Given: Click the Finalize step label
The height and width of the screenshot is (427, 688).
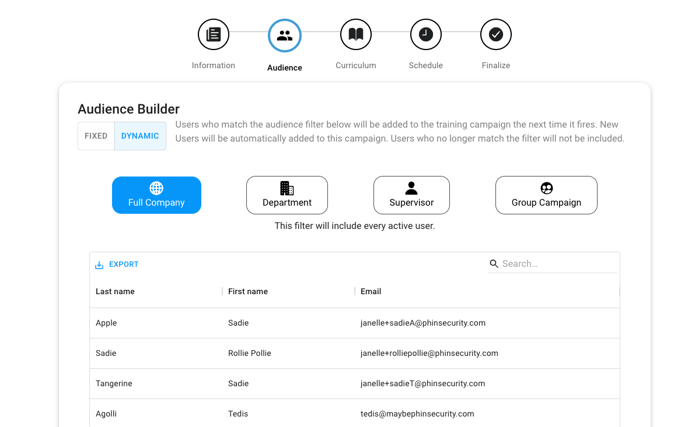Looking at the screenshot, I should 496,65.
